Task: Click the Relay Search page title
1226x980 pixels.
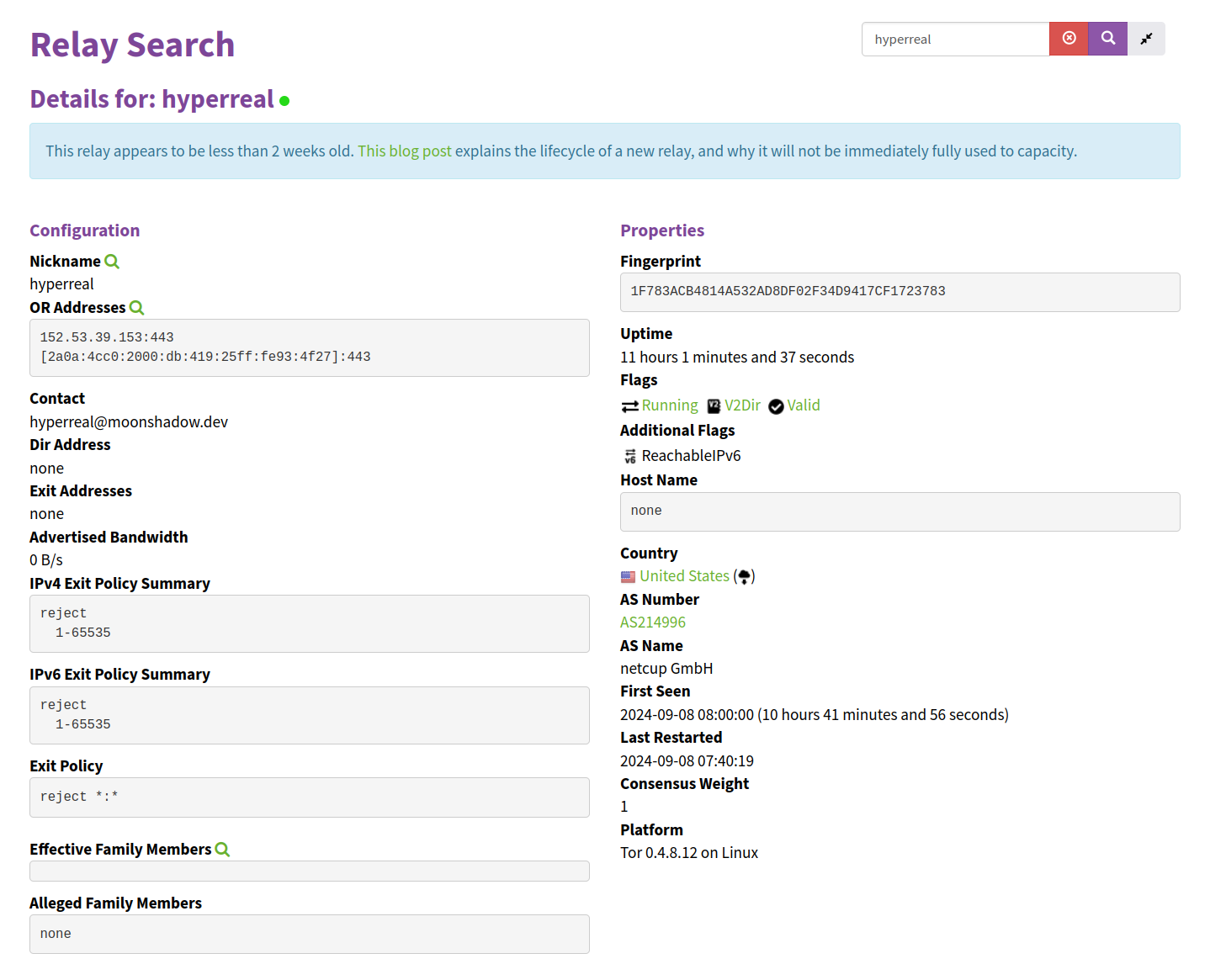Action: point(132,45)
